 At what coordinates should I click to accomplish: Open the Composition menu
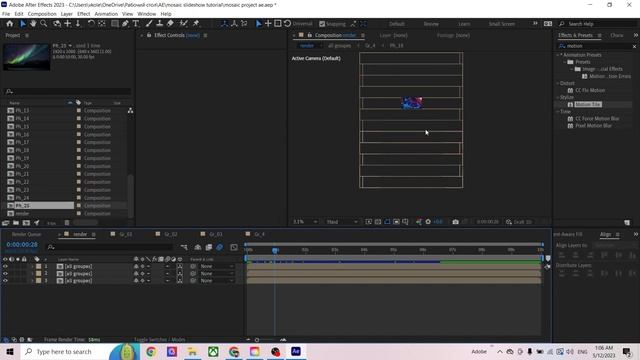[x=42, y=14]
